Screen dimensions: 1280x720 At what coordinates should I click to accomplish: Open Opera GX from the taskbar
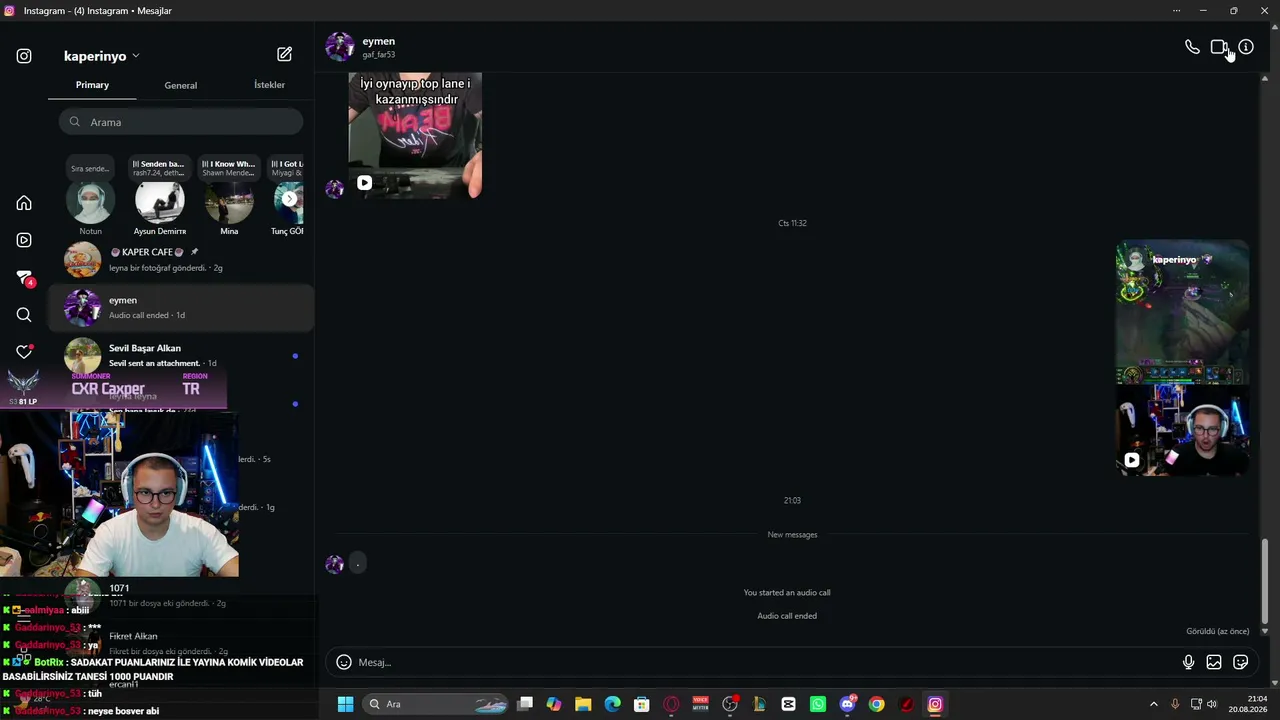[671, 704]
